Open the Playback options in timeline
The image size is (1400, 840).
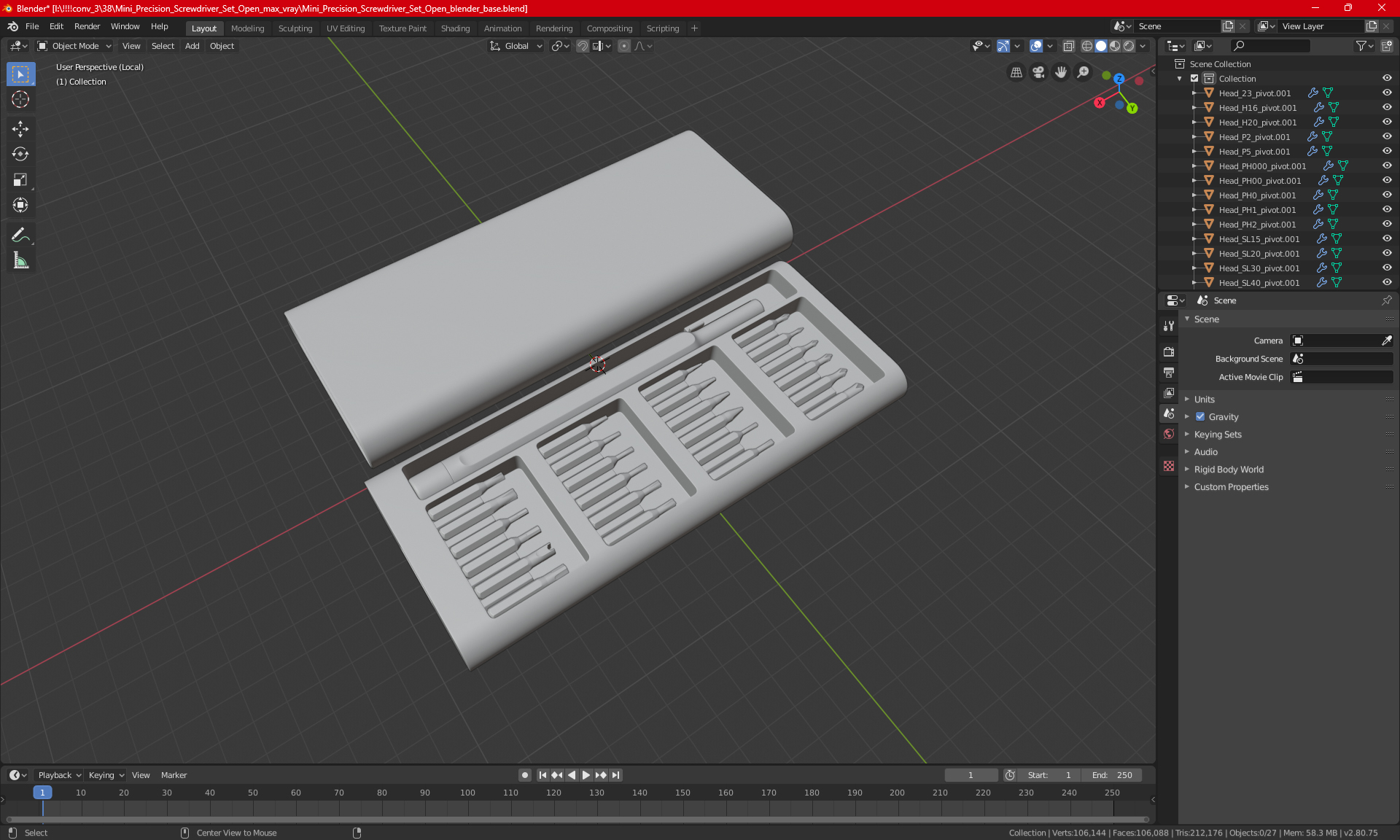point(59,775)
